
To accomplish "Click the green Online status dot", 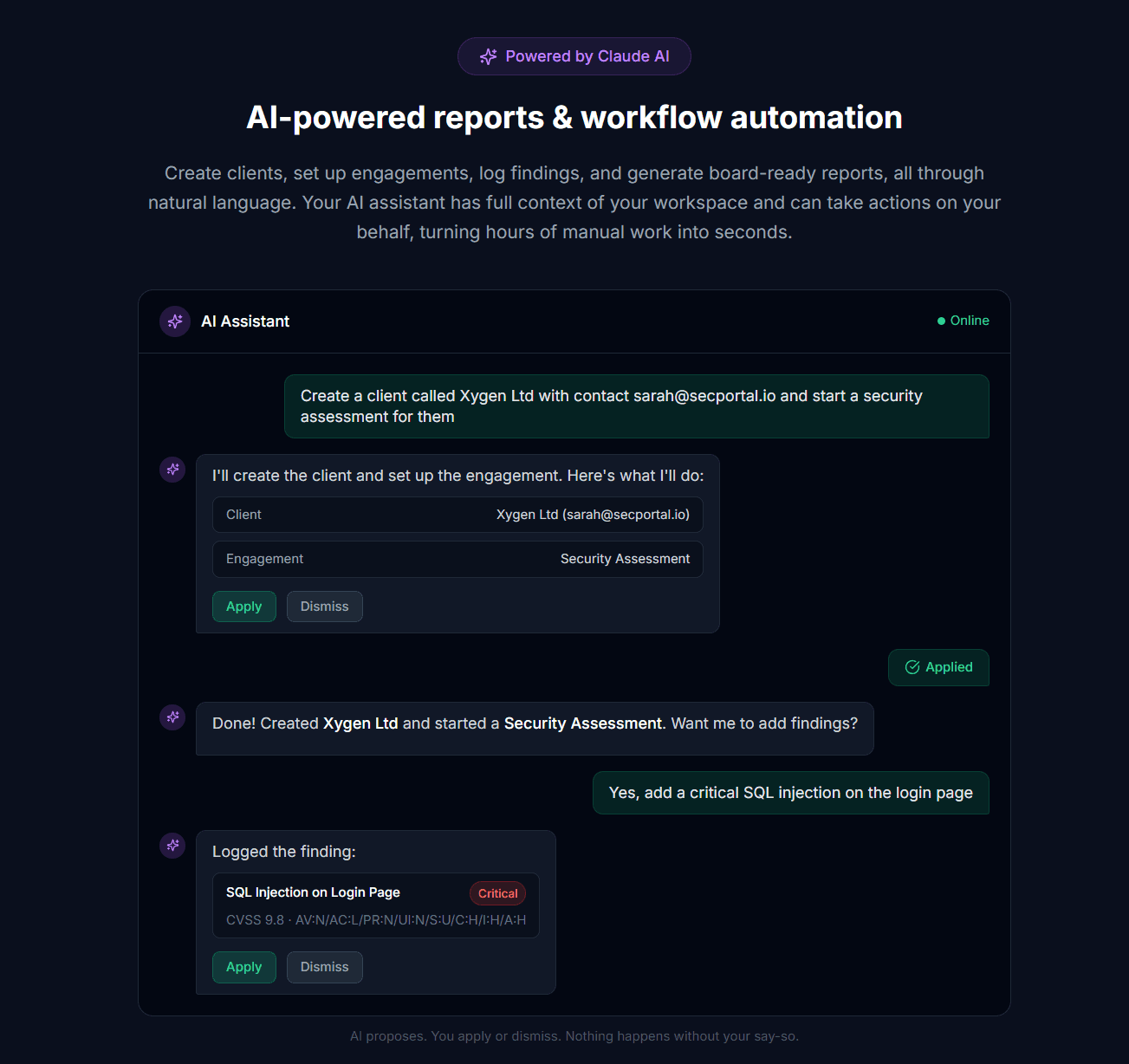I will 941,321.
